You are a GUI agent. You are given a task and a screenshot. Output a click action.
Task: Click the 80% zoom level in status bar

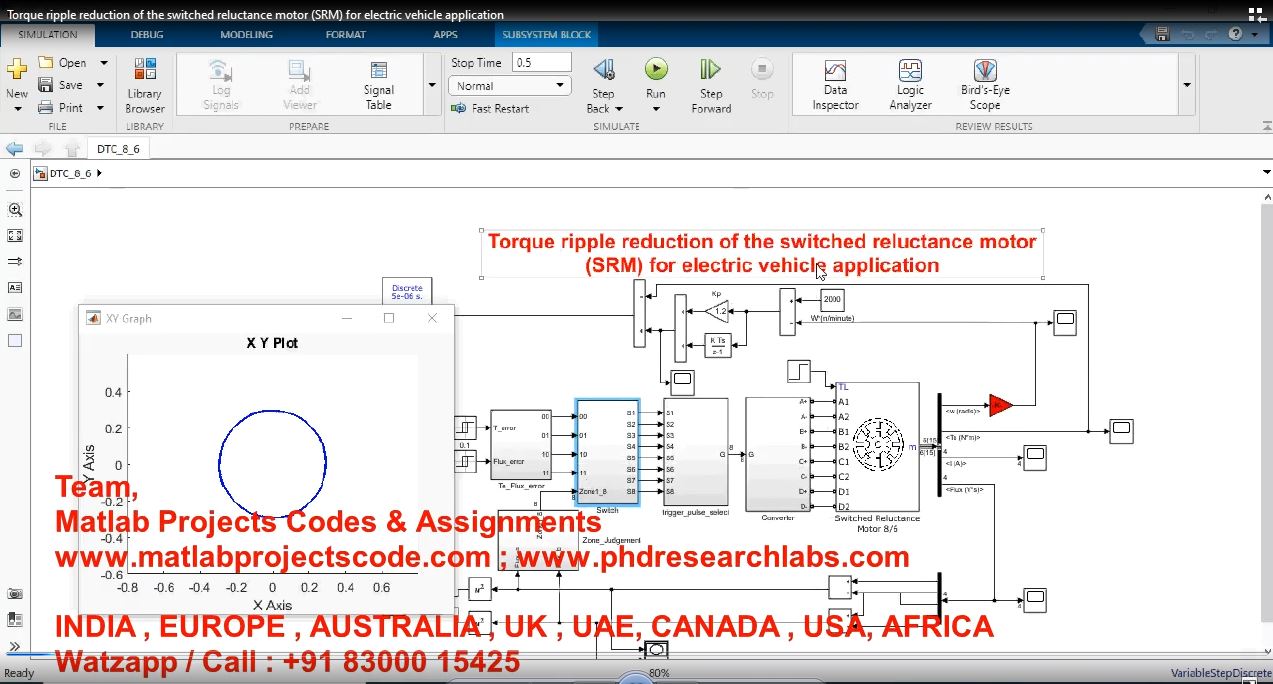coord(659,674)
